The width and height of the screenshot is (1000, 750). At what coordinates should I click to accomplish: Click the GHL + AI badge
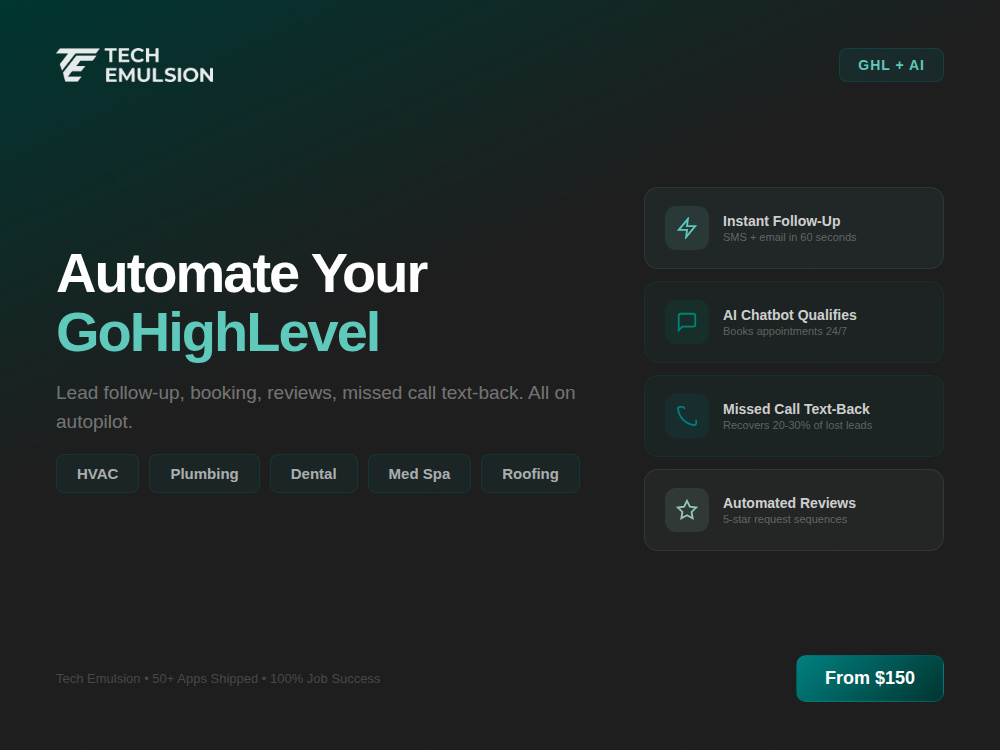click(x=891, y=65)
